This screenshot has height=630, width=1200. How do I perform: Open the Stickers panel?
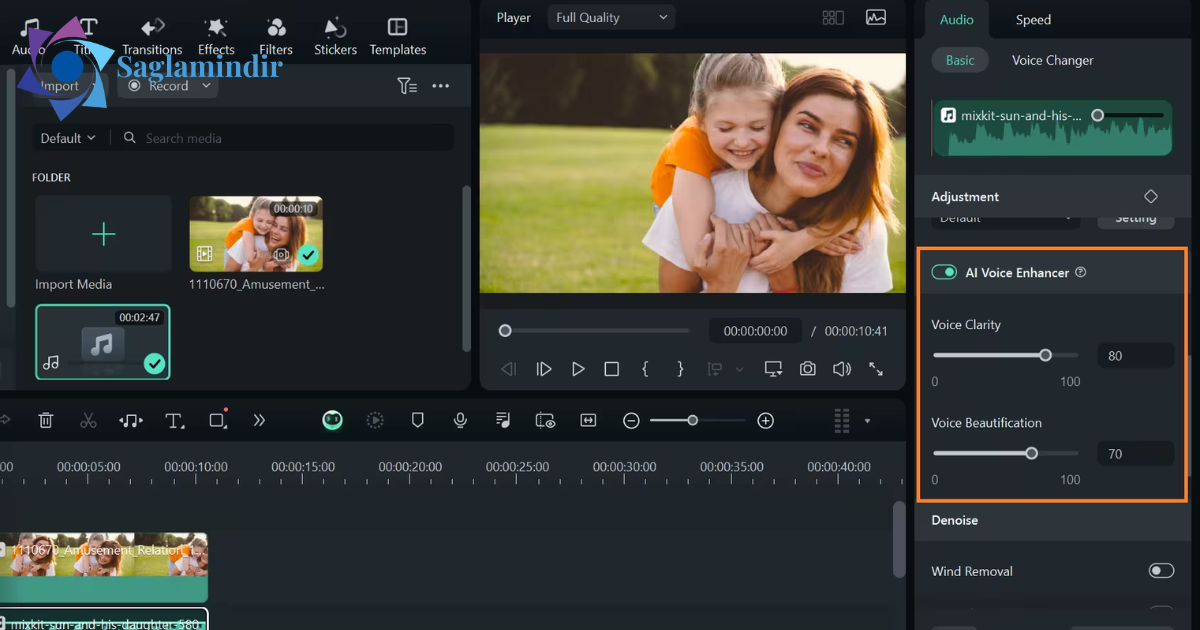pyautogui.click(x=336, y=36)
